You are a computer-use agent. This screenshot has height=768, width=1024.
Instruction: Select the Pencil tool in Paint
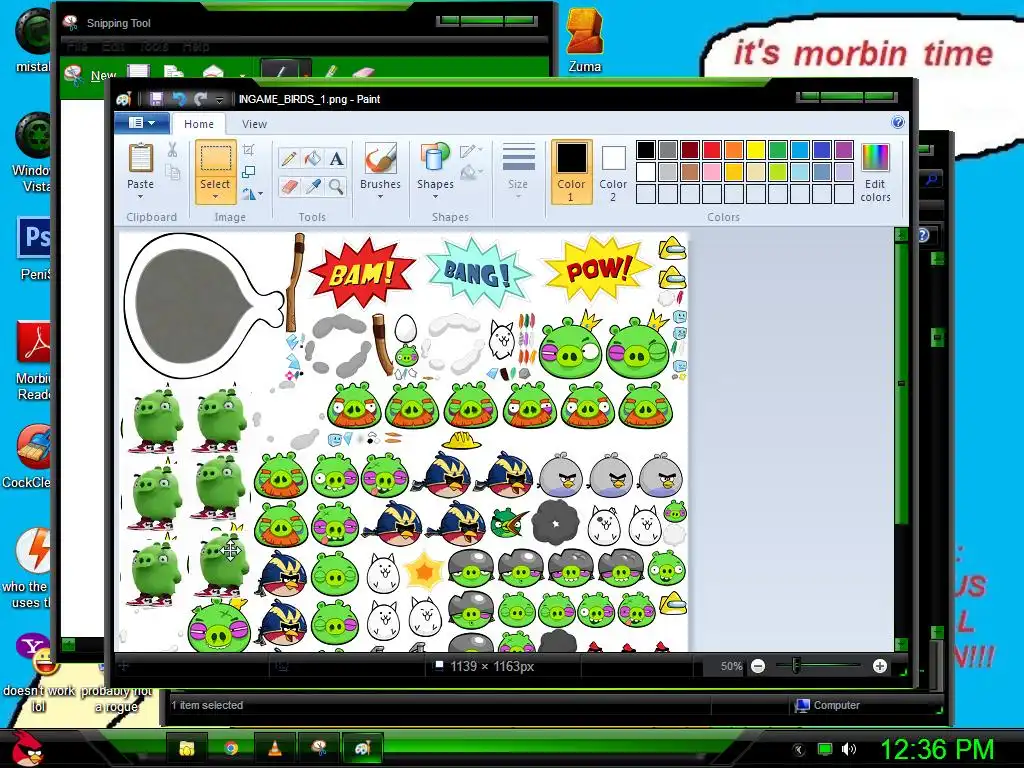[289, 159]
